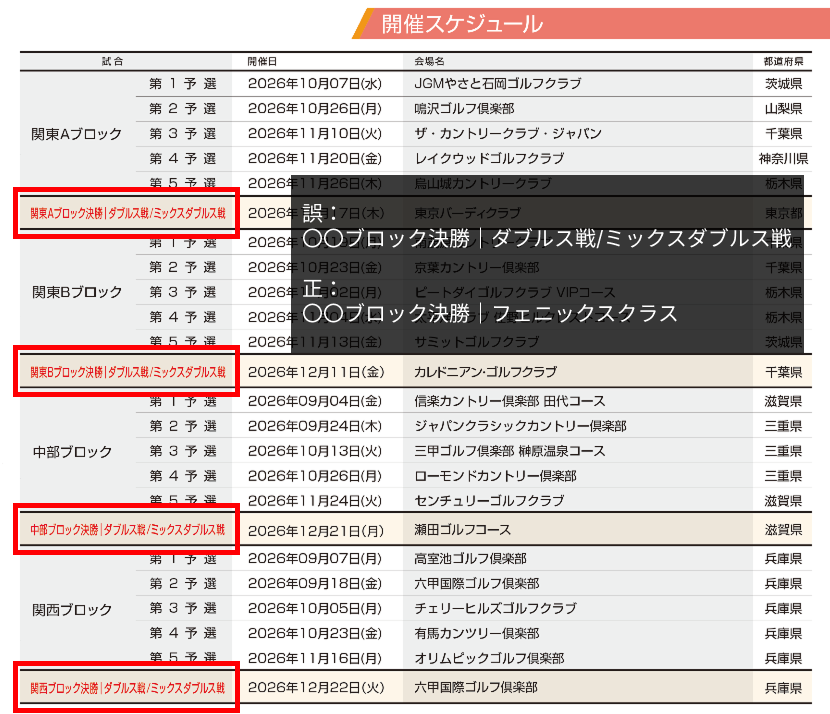
Task: Click 六甲国際ゴルフ倶楽部 in the 09月18日 row
Action: click(x=476, y=583)
